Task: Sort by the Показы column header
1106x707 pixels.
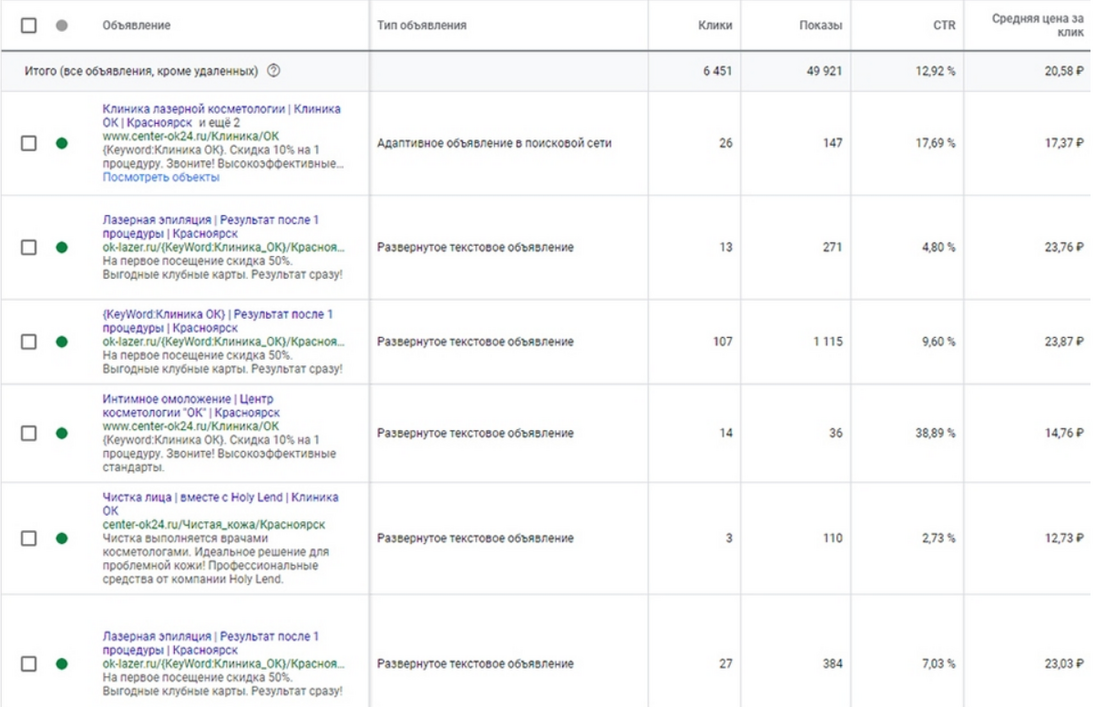Action: (820, 25)
